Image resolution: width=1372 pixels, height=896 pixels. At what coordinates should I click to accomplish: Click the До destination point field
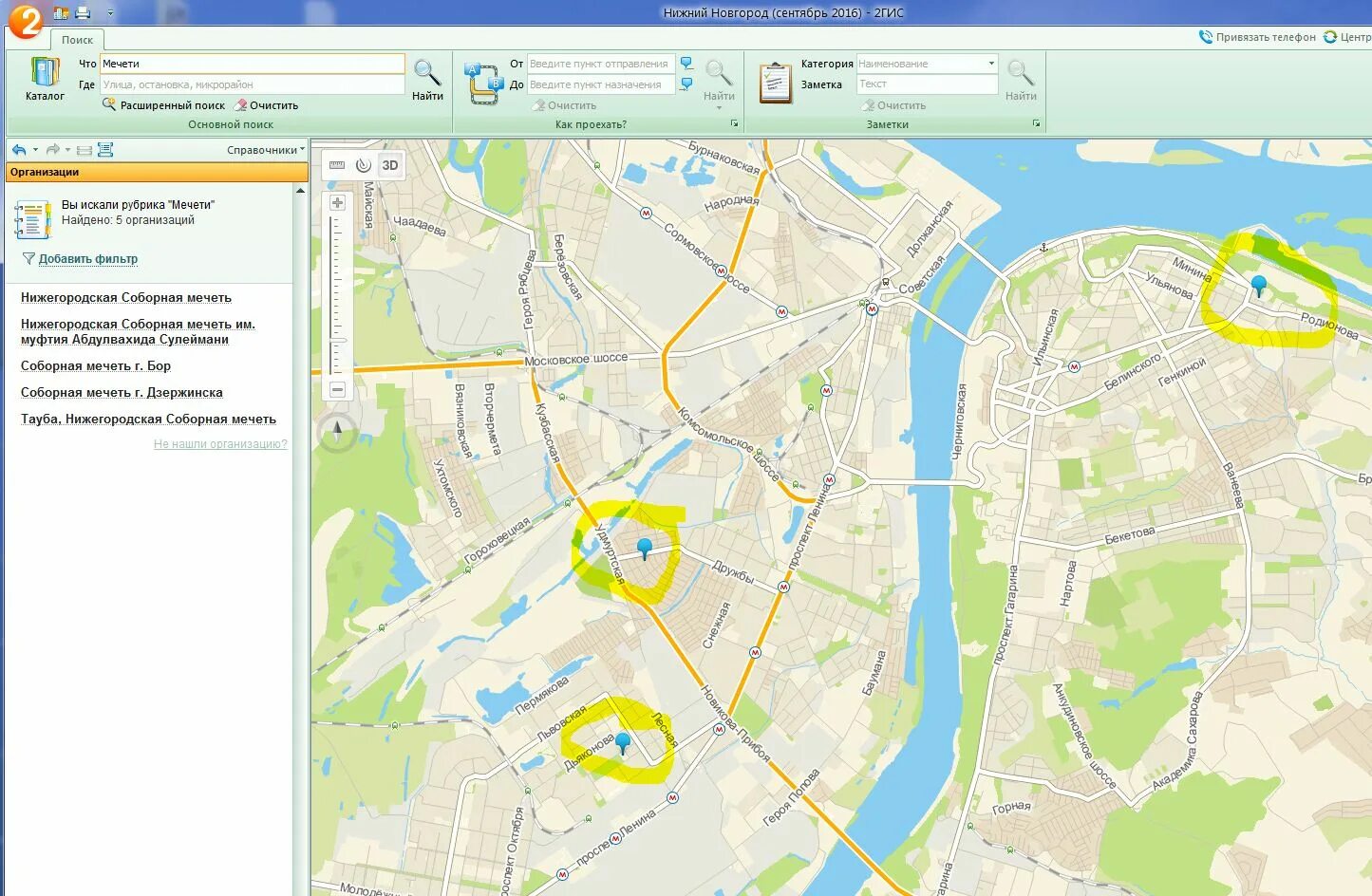pyautogui.click(x=601, y=84)
